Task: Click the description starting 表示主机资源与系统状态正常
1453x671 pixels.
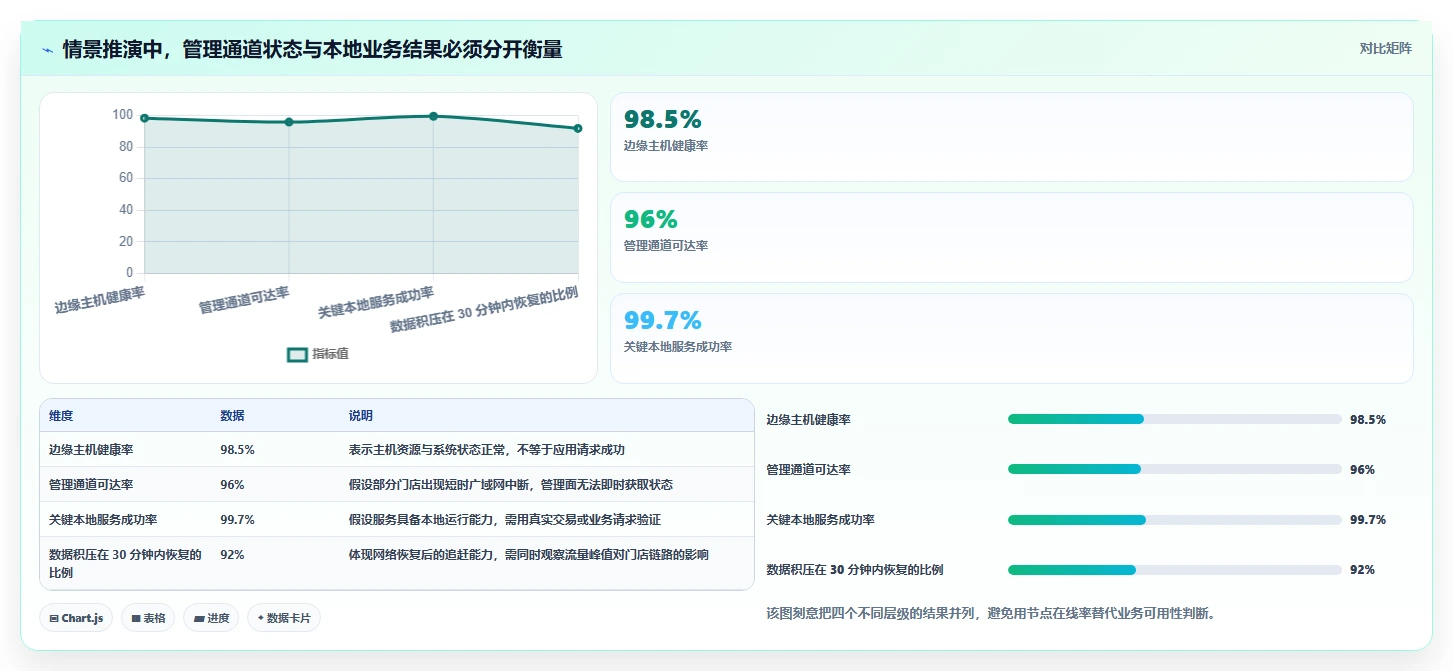Action: click(x=487, y=450)
